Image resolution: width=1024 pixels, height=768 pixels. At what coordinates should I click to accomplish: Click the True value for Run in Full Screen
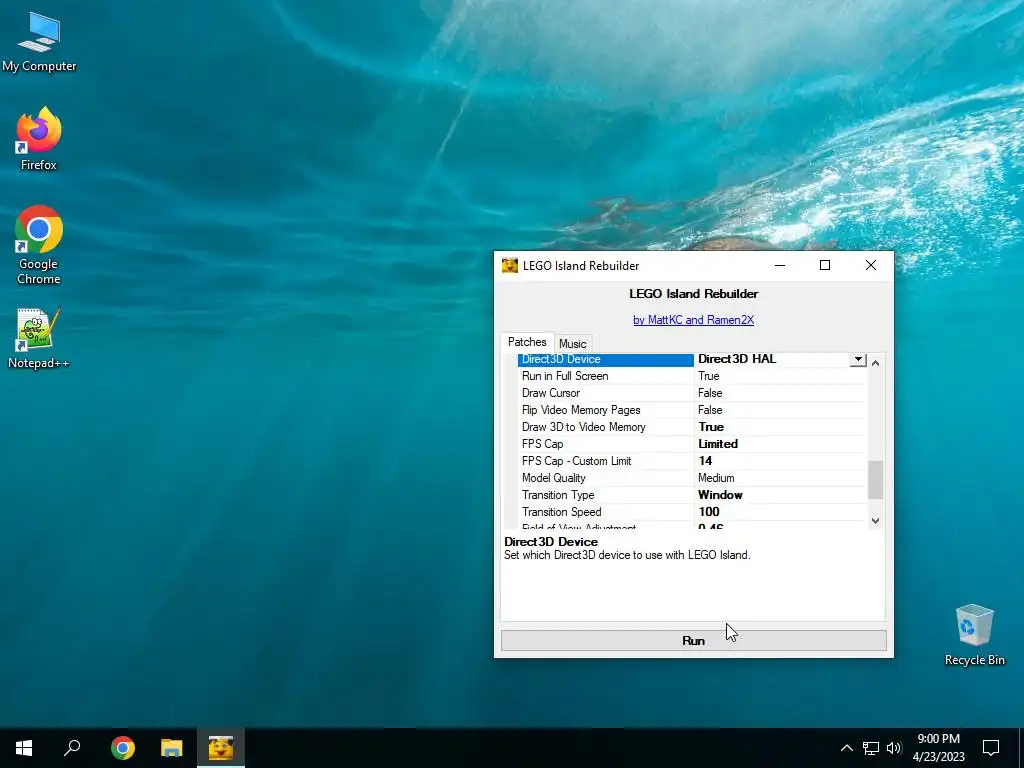709,376
